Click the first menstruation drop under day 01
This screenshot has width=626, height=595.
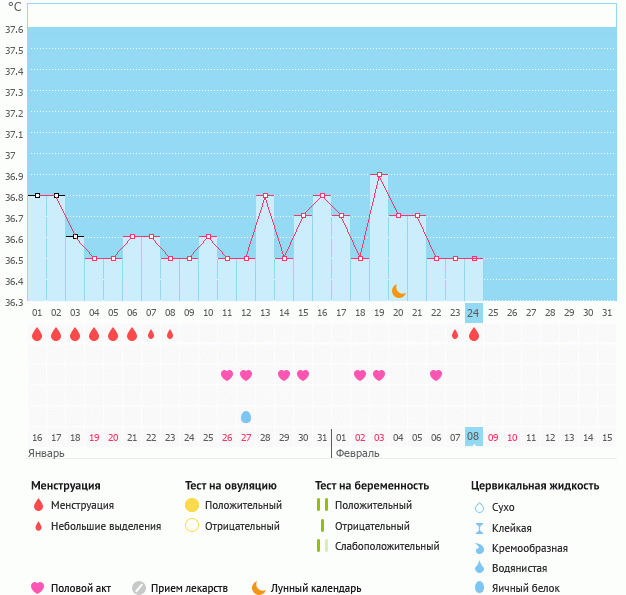pos(37,334)
